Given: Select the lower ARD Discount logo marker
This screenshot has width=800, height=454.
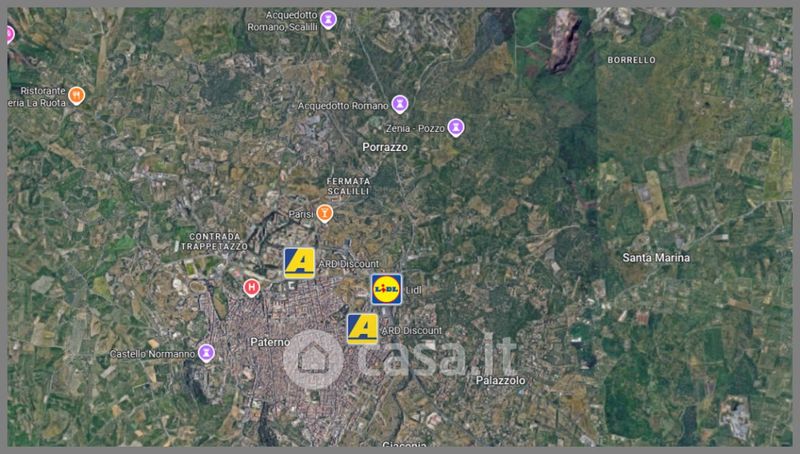Looking at the screenshot, I should 362,329.
